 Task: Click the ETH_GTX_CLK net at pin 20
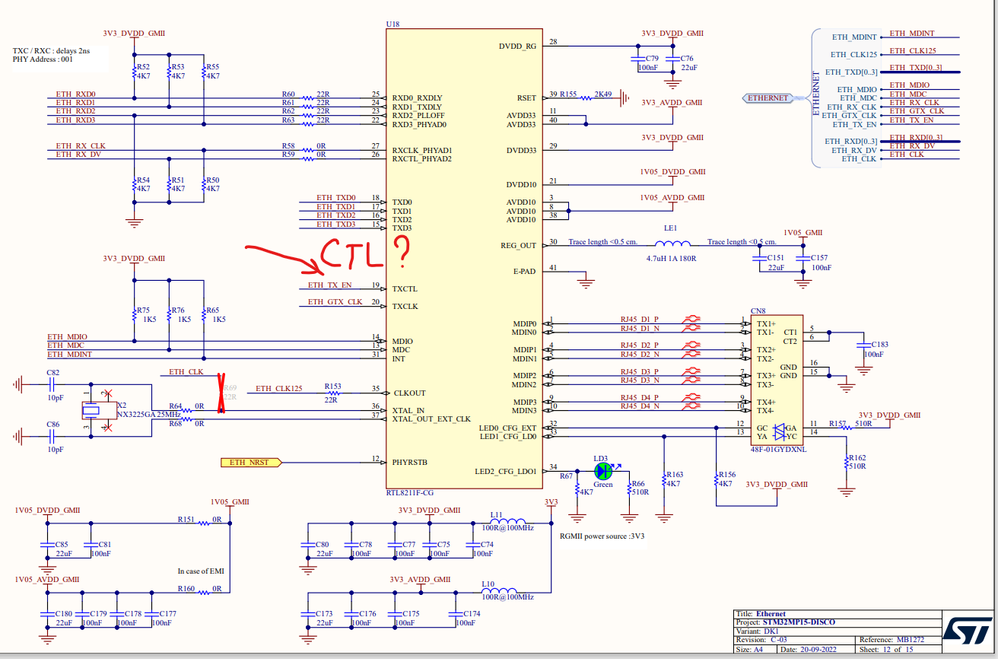(x=335, y=302)
